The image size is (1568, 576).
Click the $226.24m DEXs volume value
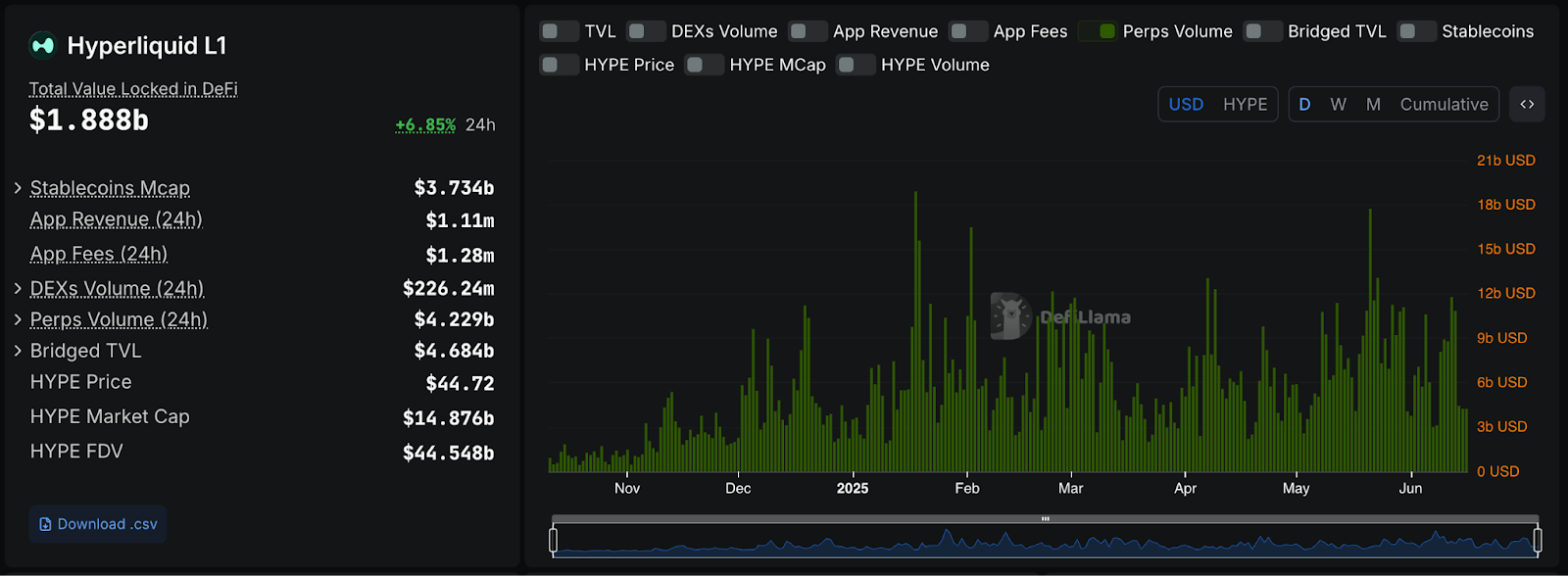click(x=449, y=288)
